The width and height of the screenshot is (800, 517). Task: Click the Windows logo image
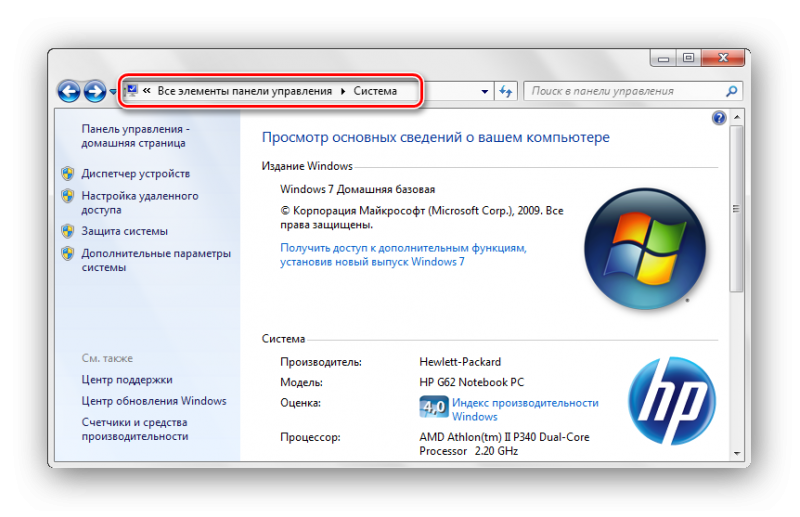(645, 249)
